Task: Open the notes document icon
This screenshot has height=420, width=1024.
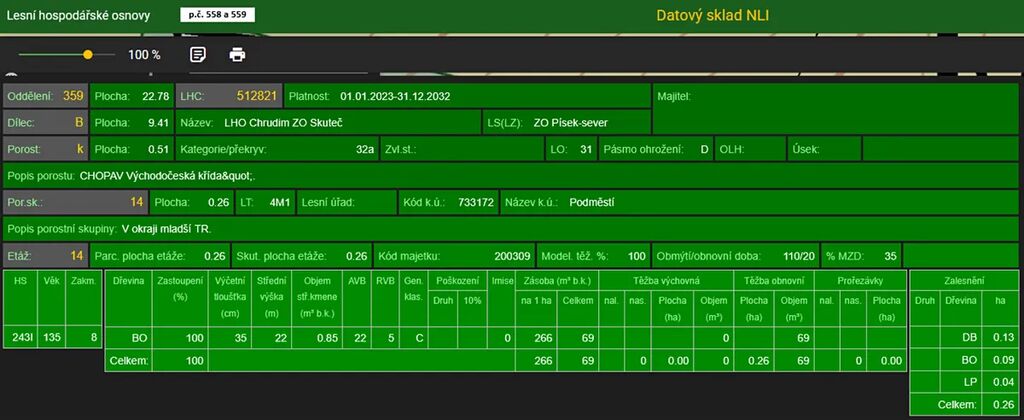Action: coord(198,55)
